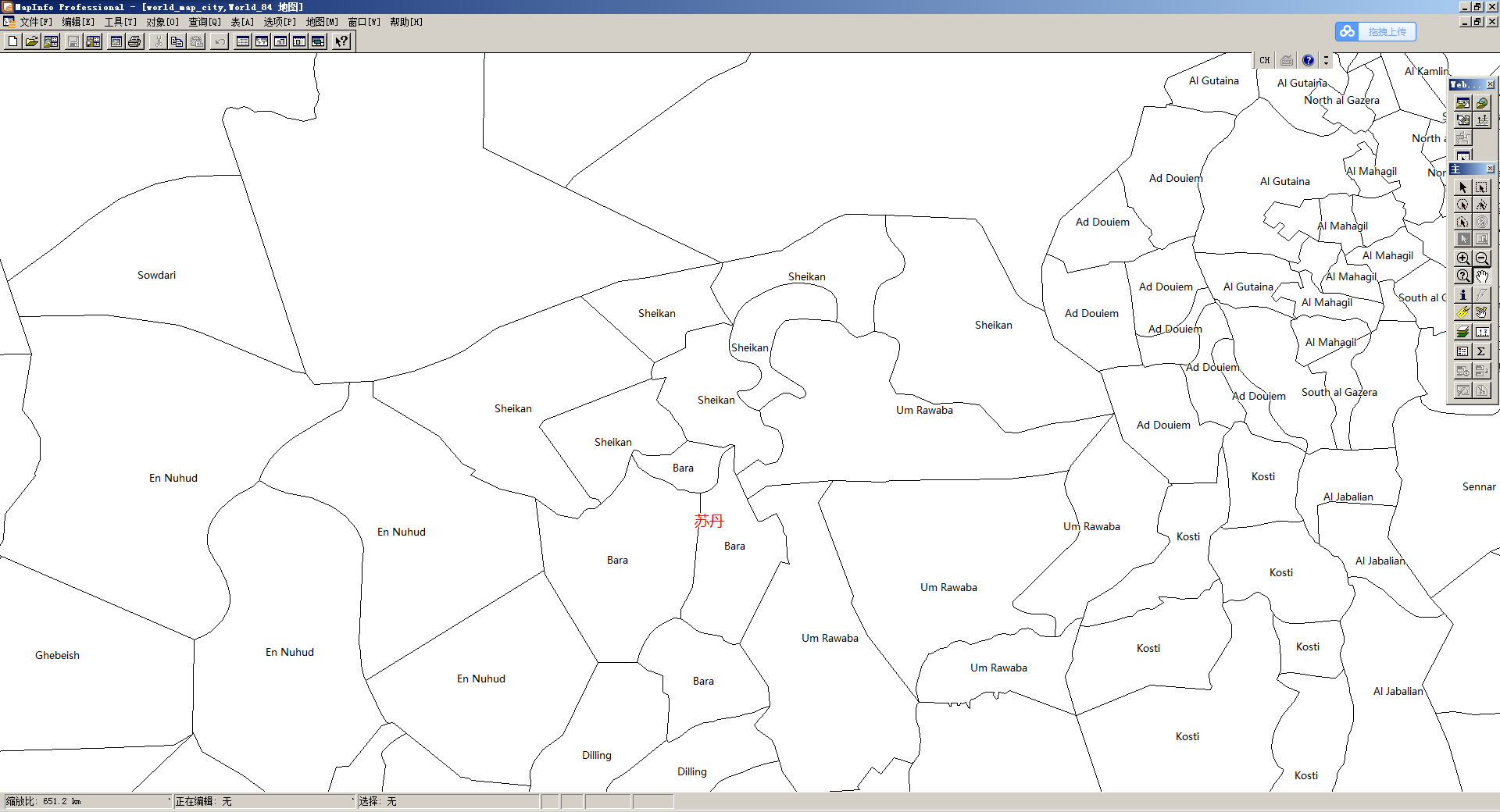Click the Ghebeish region label
Viewport: 1500px width, 812px height.
(x=57, y=655)
